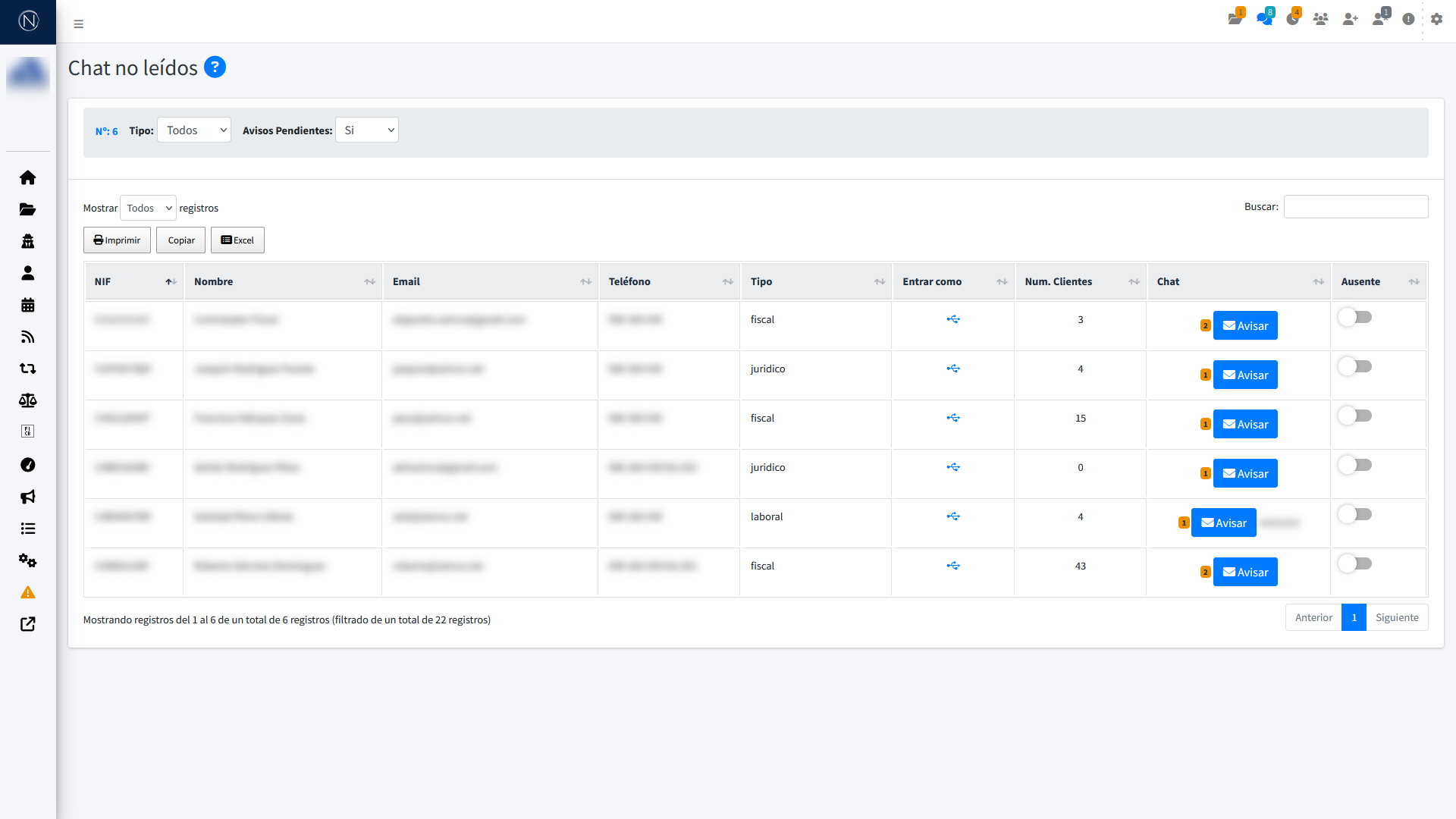Open the Avisos Pendientes dropdown

367,130
